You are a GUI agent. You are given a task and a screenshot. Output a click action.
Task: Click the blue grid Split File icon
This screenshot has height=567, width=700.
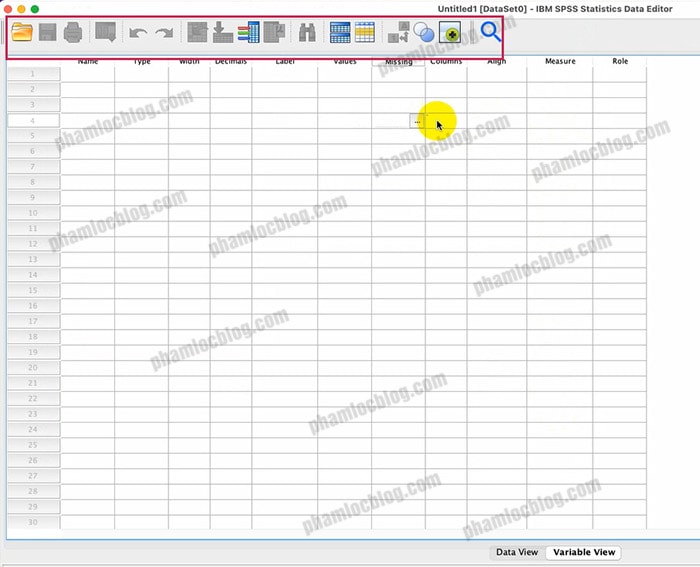point(340,32)
